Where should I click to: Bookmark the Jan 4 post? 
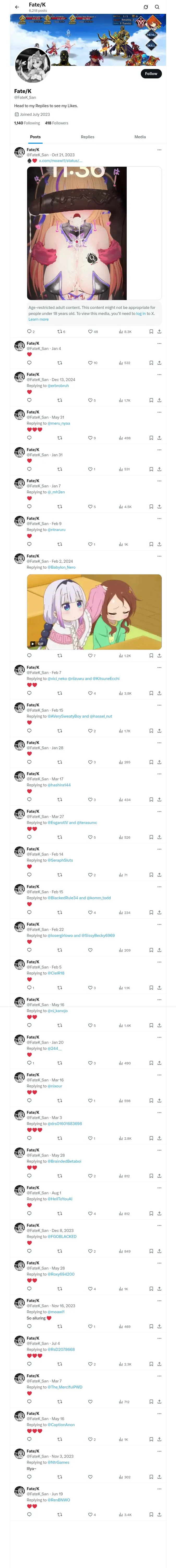click(151, 363)
